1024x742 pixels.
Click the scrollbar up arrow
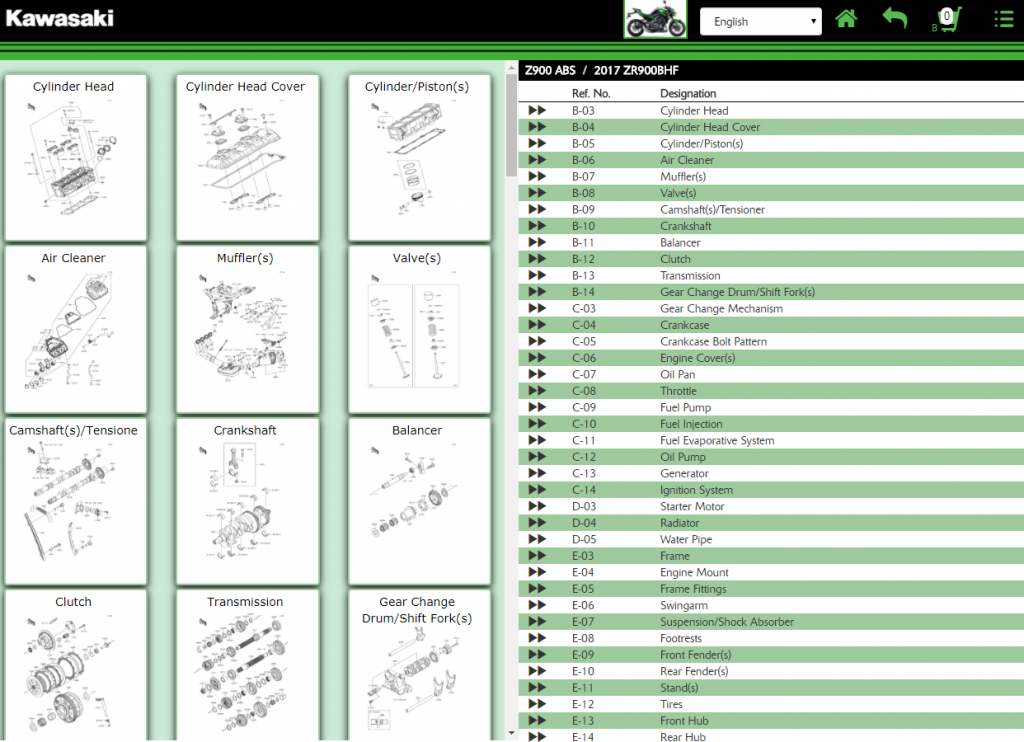coord(511,67)
